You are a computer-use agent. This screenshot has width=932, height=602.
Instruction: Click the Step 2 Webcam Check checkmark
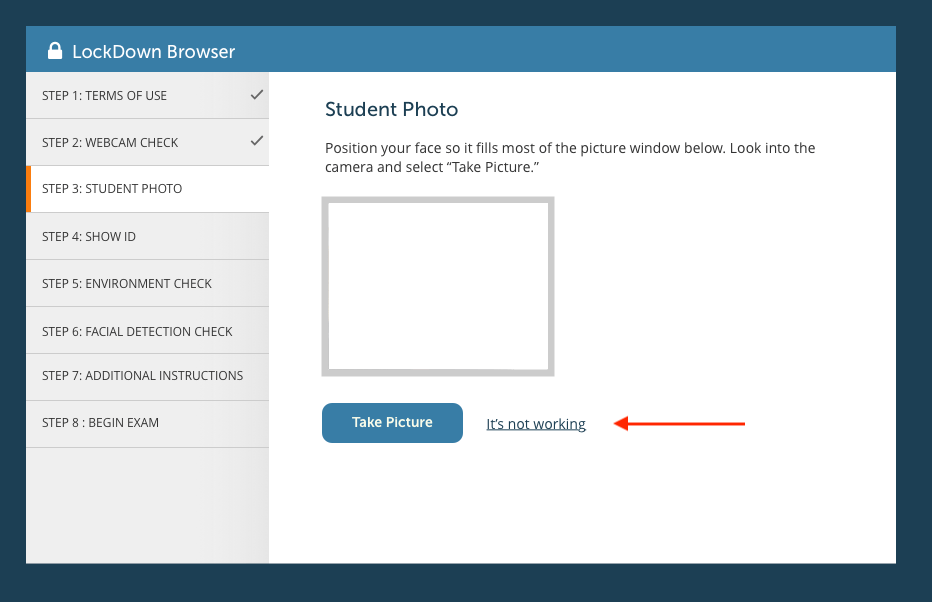(x=257, y=141)
